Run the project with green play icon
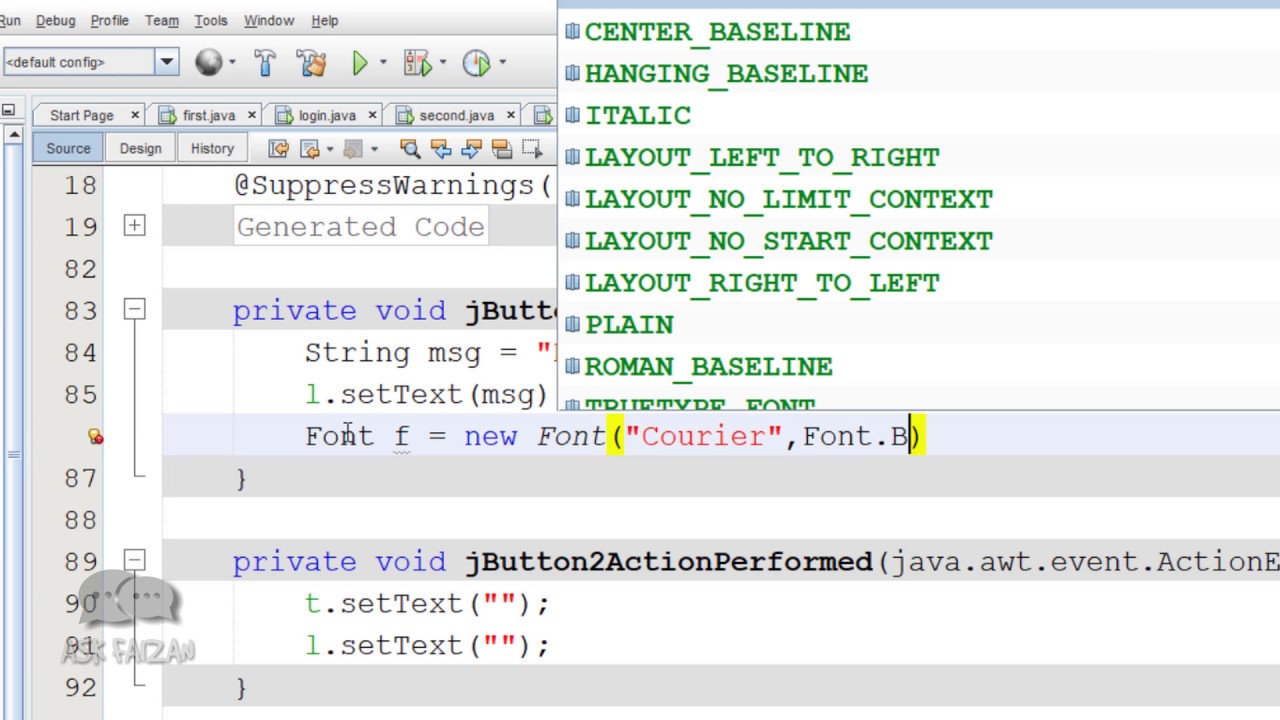 point(360,63)
